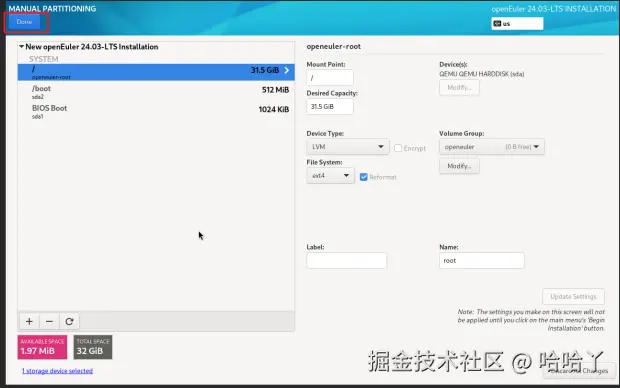This screenshot has height=388, width=620.
Task: Click the chevron arrow on root partition row
Action: pyautogui.click(x=287, y=70)
